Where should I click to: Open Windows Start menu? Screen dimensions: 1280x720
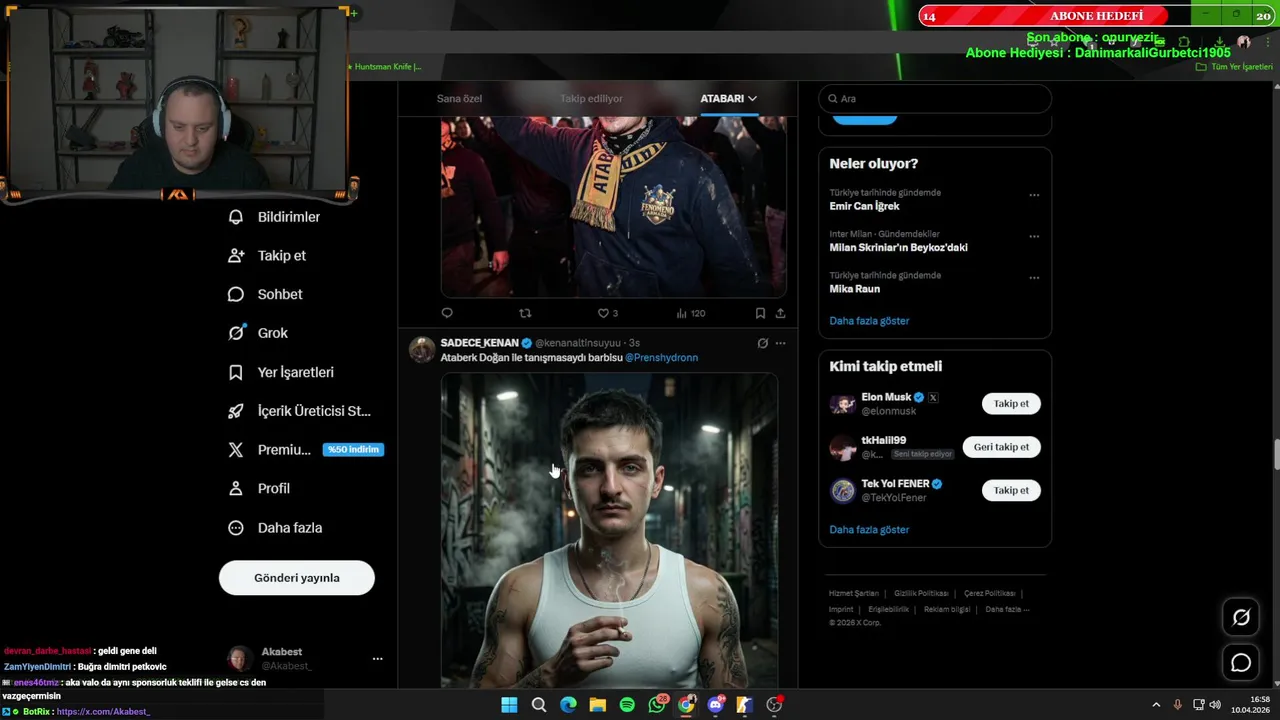(x=509, y=705)
